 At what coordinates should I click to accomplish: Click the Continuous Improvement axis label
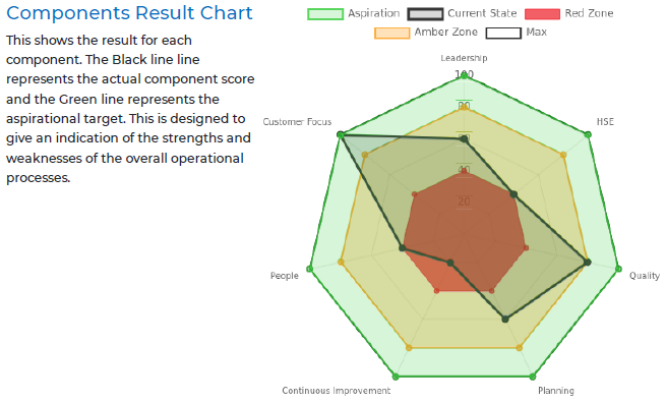336,390
